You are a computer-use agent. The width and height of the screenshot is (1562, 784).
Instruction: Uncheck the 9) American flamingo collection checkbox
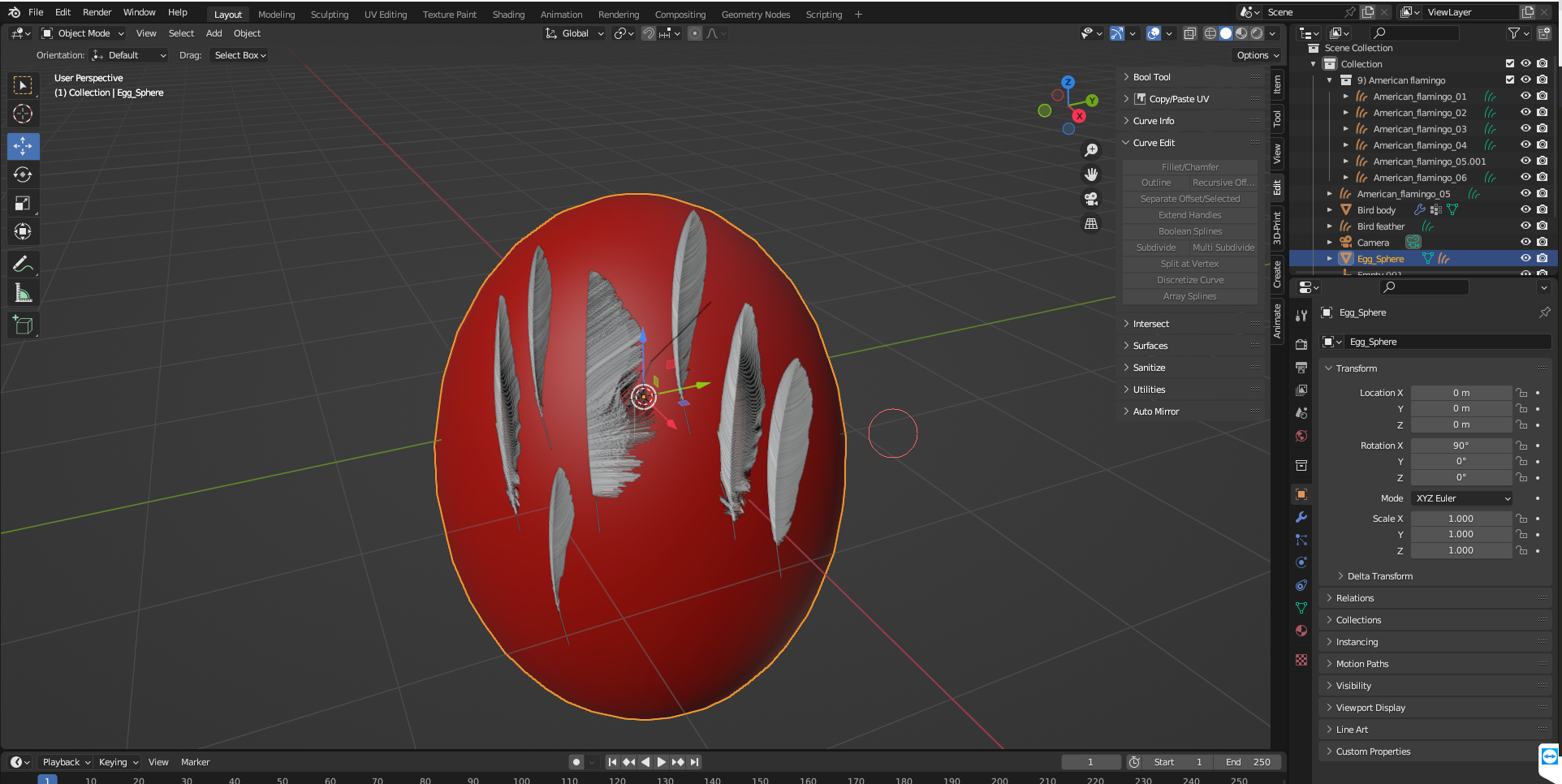pyautogui.click(x=1510, y=80)
